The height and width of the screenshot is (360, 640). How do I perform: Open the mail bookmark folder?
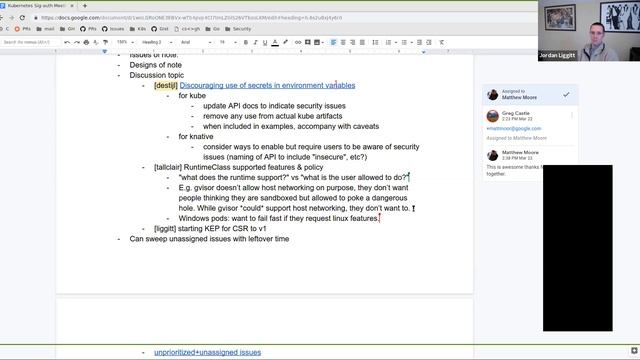click(x=45, y=29)
